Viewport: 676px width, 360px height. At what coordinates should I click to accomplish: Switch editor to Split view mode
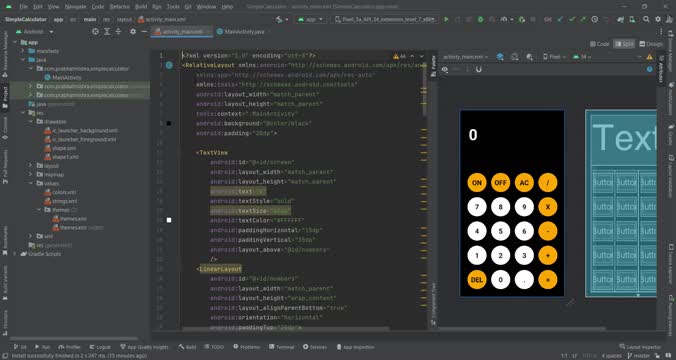tap(624, 44)
